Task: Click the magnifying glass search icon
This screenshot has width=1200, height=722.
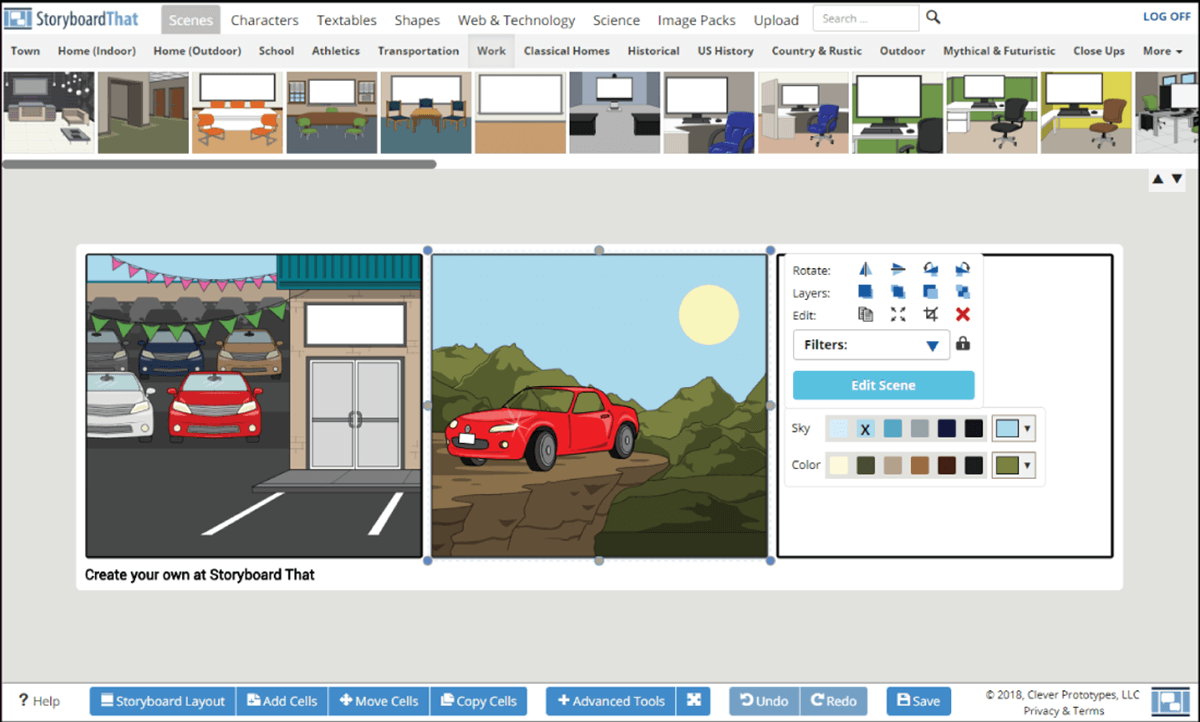Action: point(933,18)
